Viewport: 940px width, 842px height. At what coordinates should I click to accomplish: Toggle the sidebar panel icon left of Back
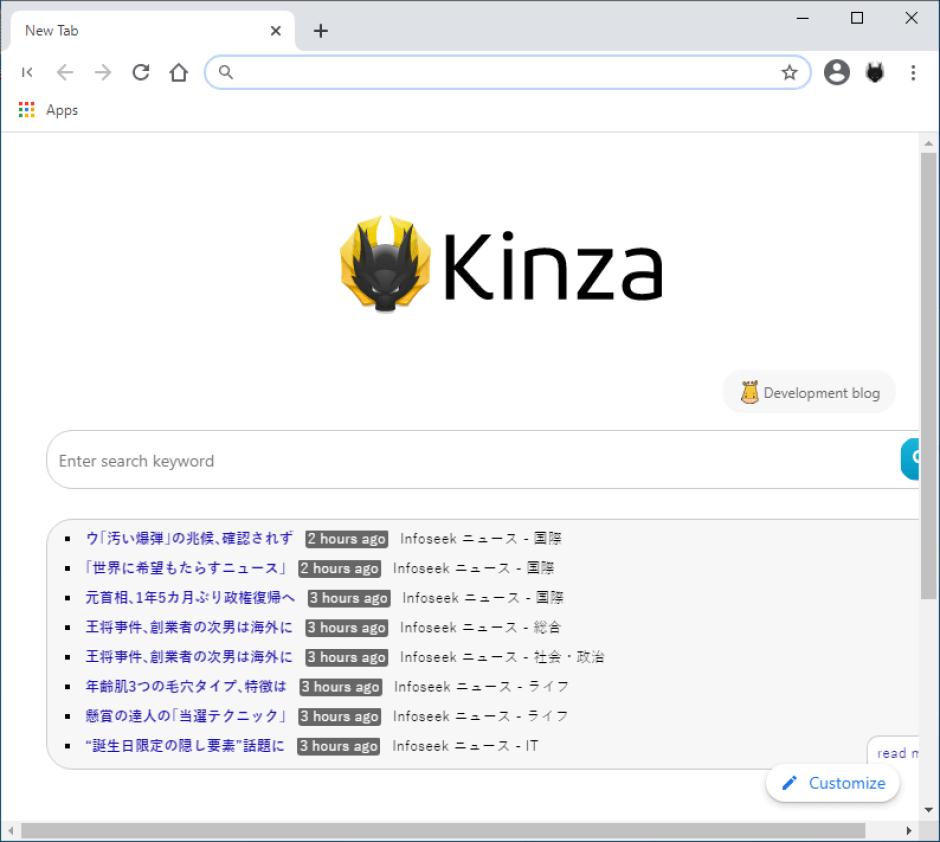click(x=27, y=73)
